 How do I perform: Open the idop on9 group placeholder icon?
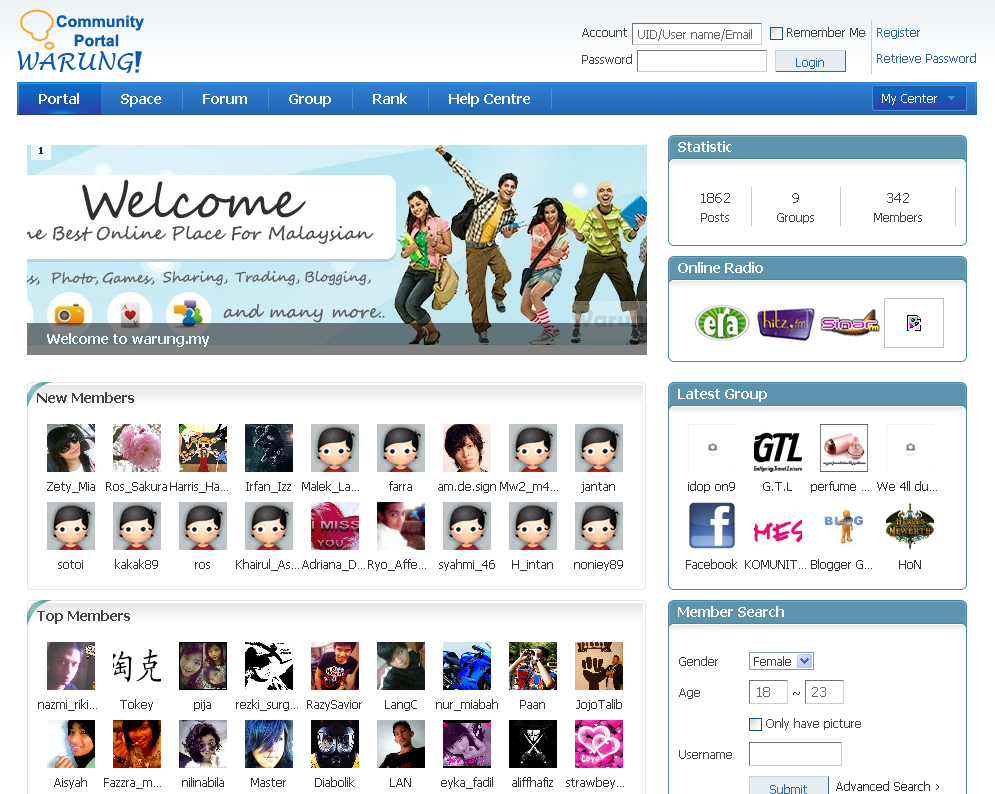point(711,448)
